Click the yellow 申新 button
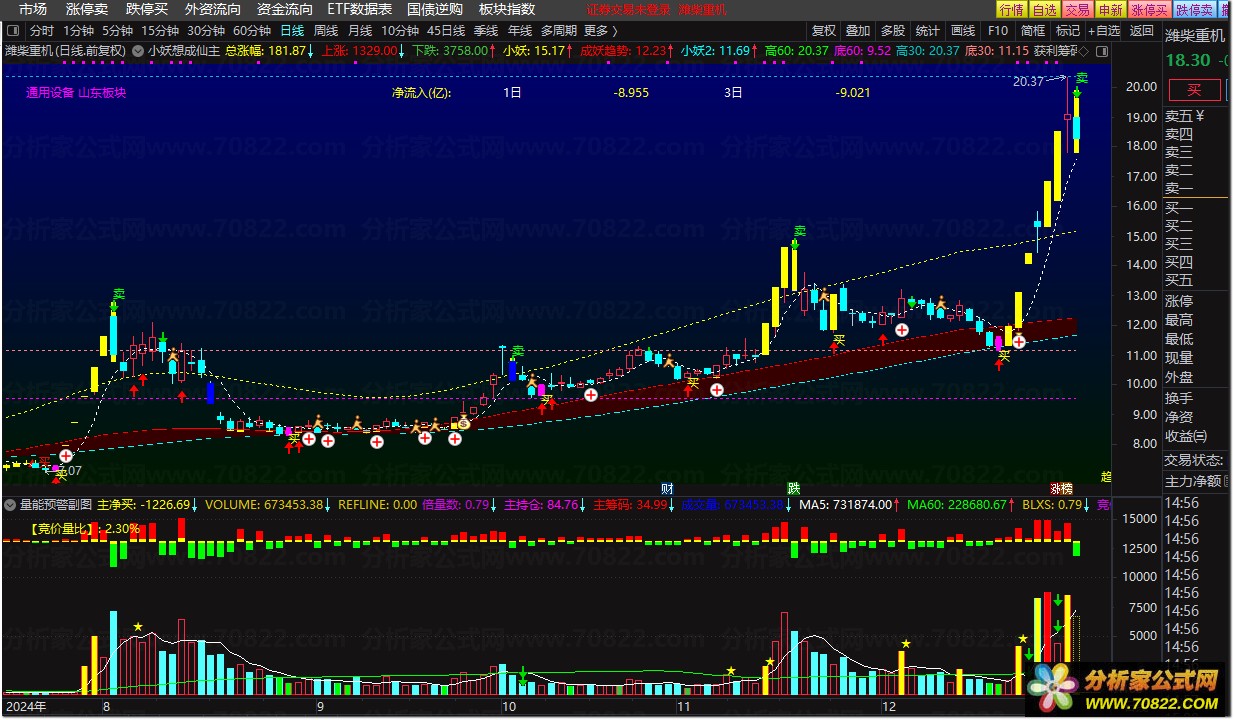The image size is (1235, 720). tap(1109, 9)
